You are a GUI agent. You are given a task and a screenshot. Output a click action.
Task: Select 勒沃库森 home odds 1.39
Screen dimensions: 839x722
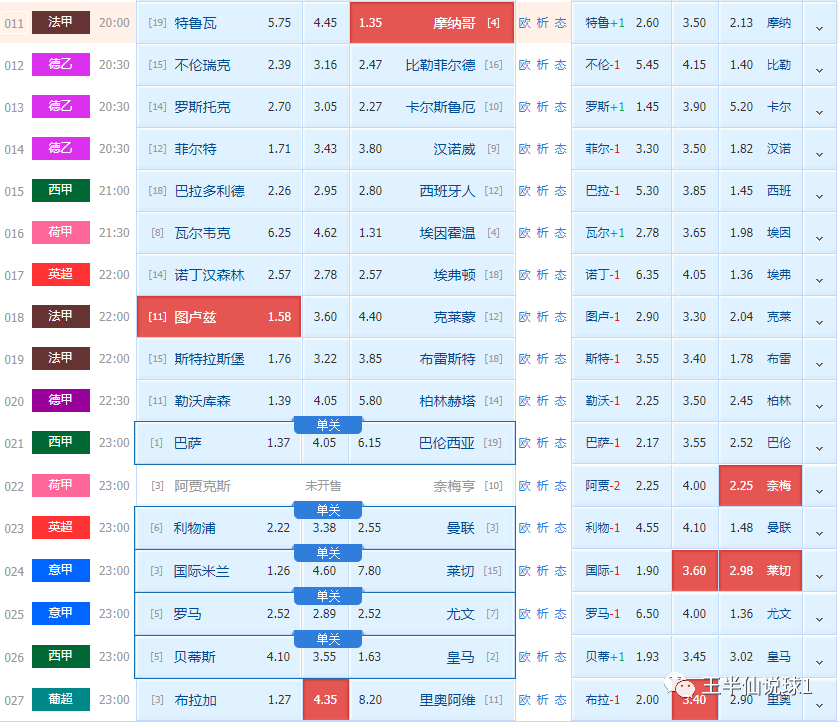pos(219,401)
